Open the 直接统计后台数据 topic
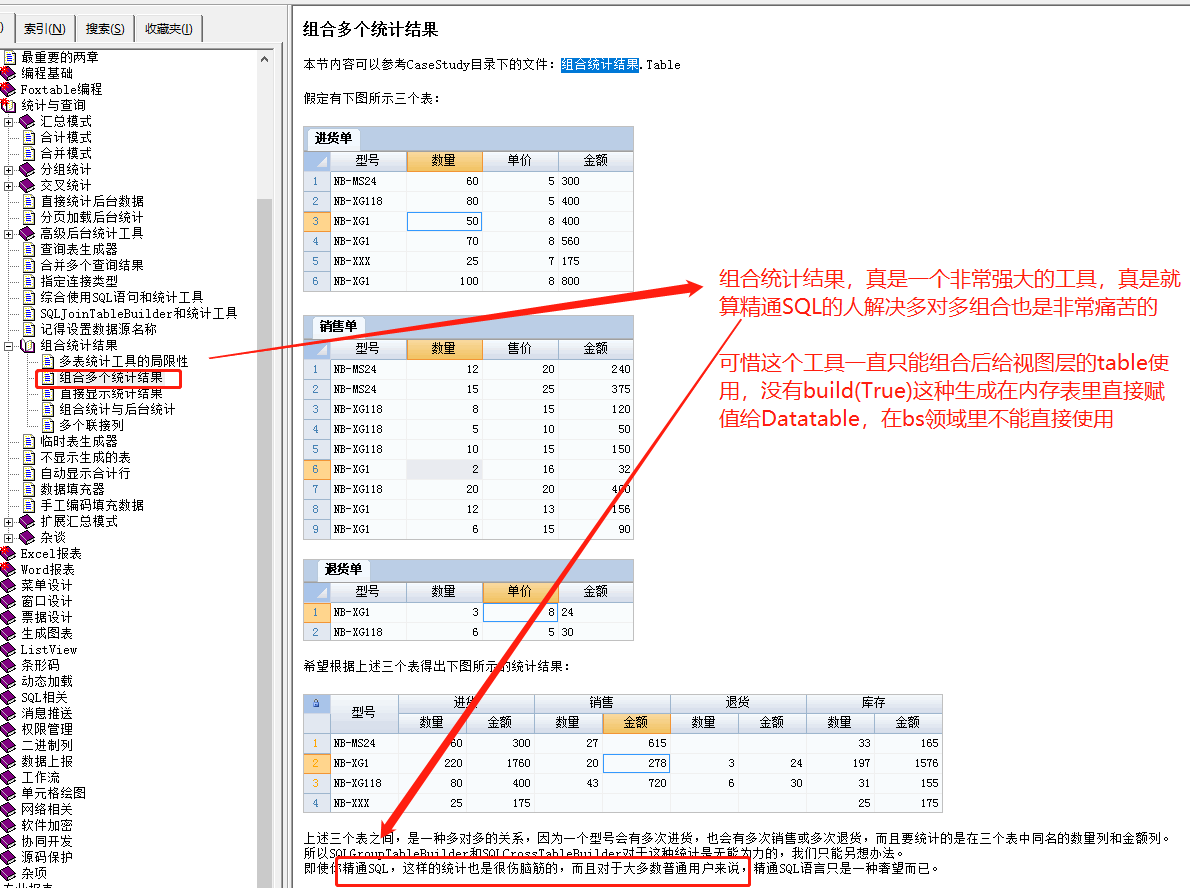 tap(92, 201)
